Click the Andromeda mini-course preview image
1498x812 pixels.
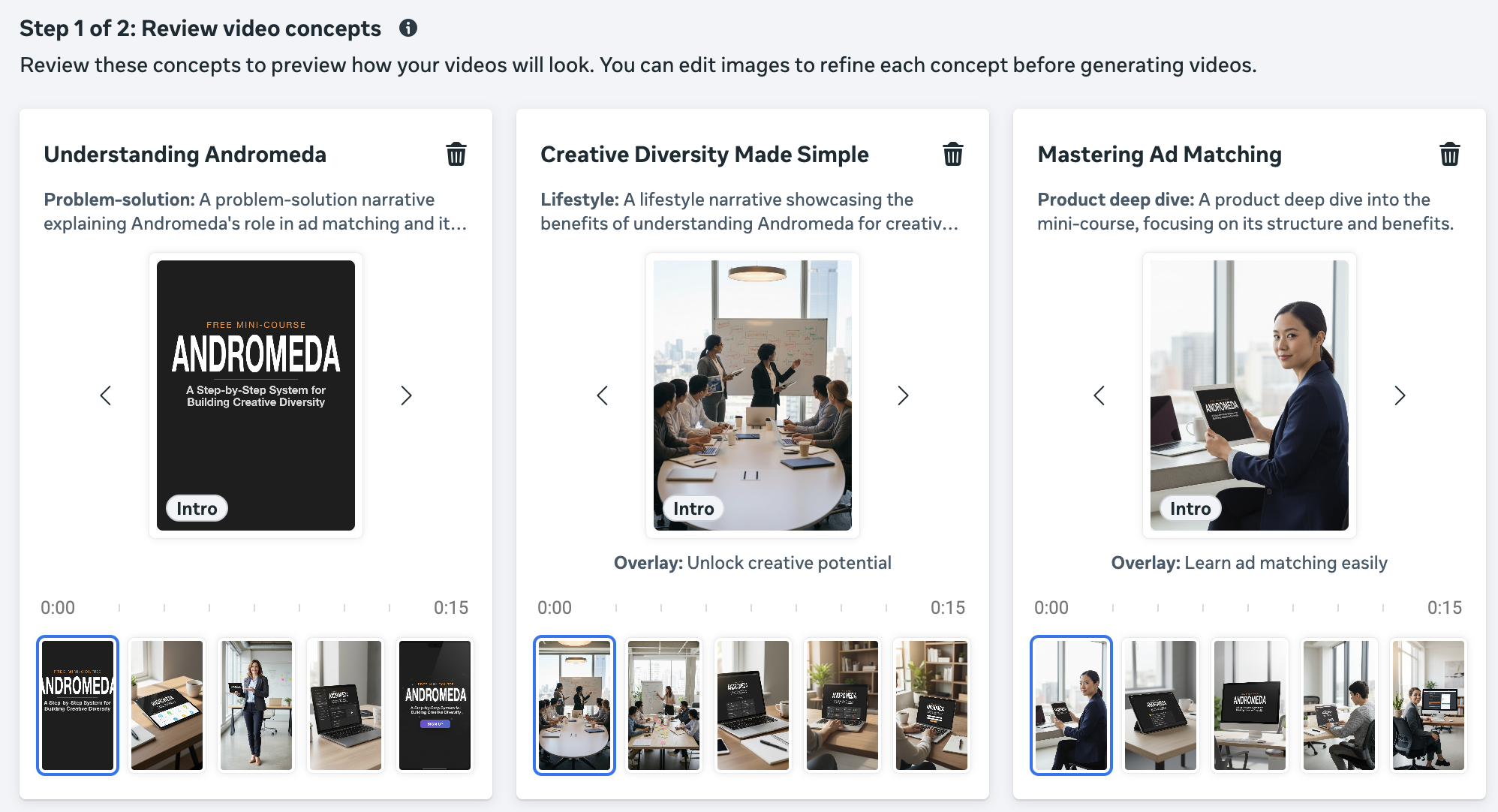point(256,395)
